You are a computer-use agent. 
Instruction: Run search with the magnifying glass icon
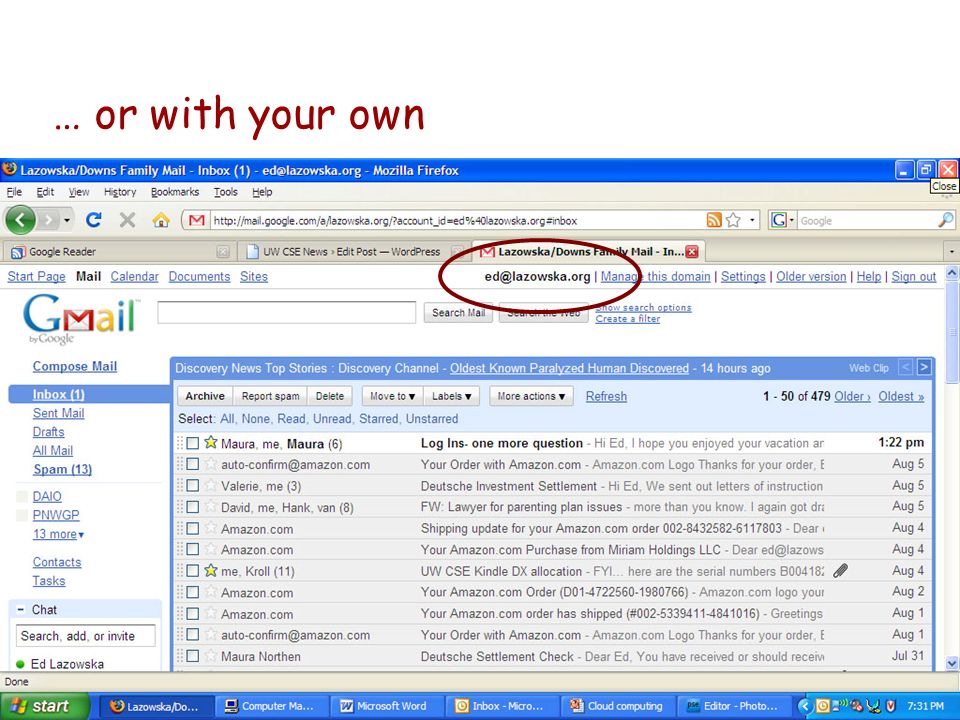[946, 220]
